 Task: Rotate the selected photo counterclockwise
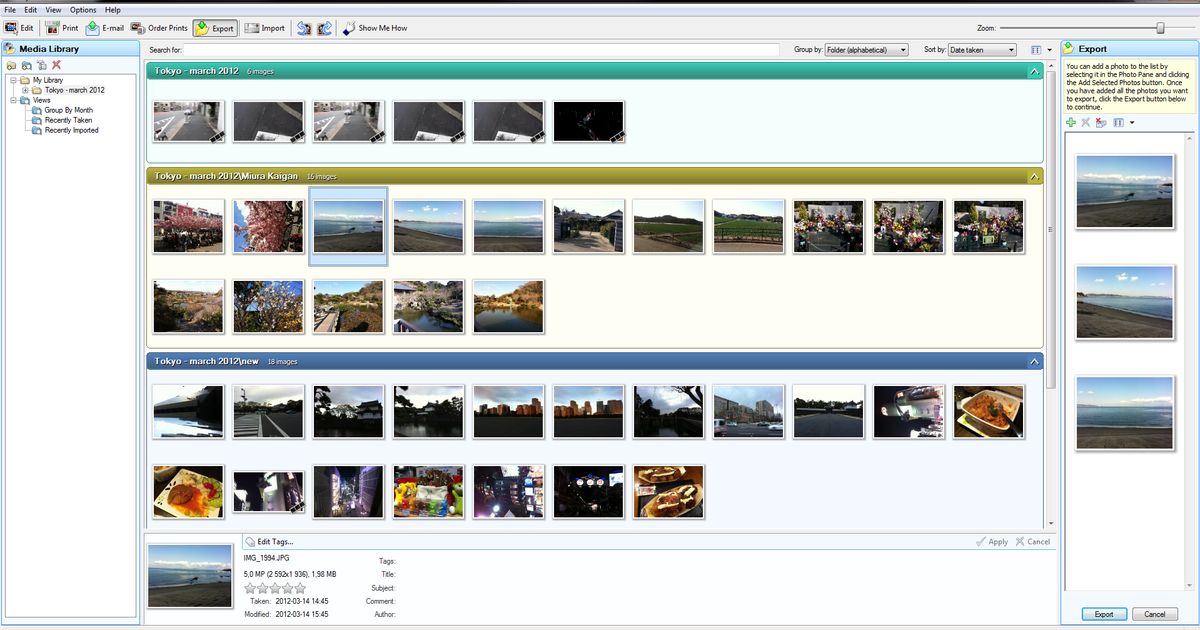point(304,28)
